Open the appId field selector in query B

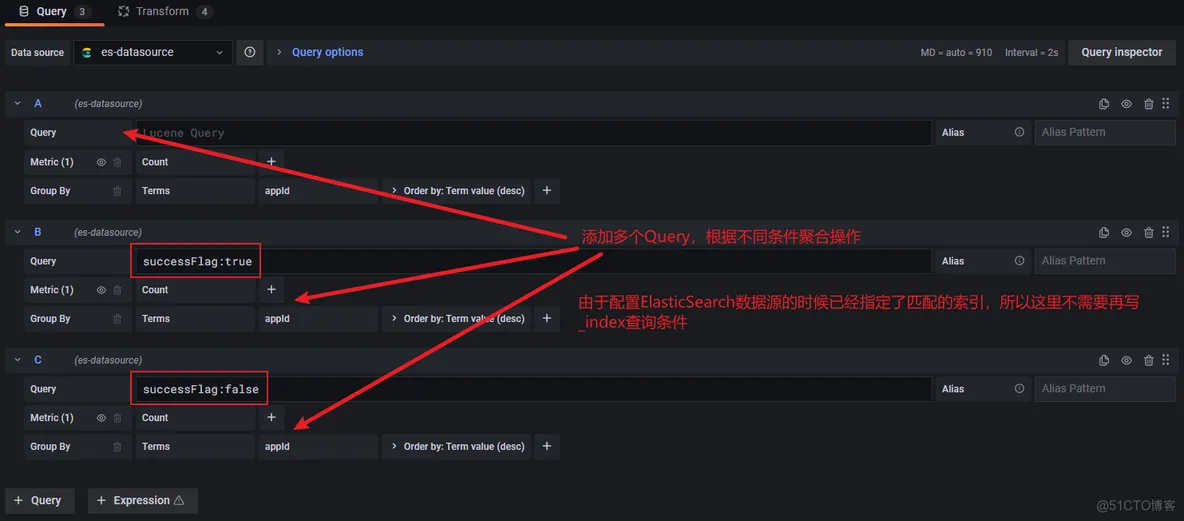pos(318,319)
